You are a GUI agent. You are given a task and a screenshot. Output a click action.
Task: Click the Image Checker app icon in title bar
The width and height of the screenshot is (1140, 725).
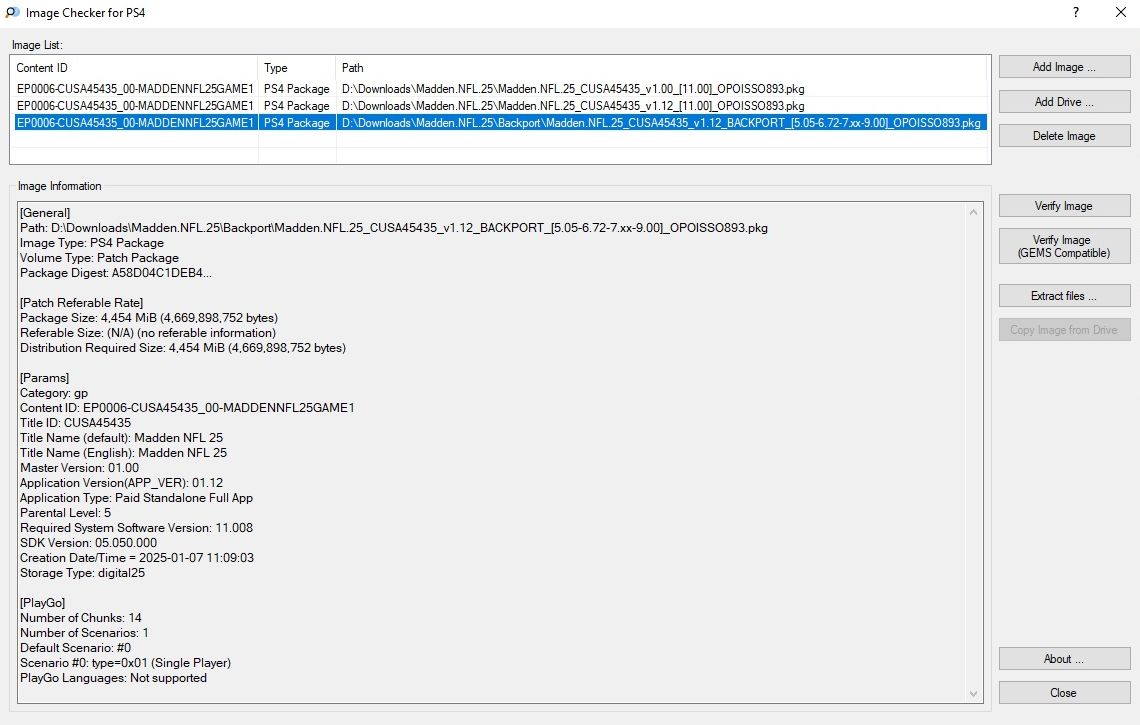pyautogui.click(x=12, y=12)
